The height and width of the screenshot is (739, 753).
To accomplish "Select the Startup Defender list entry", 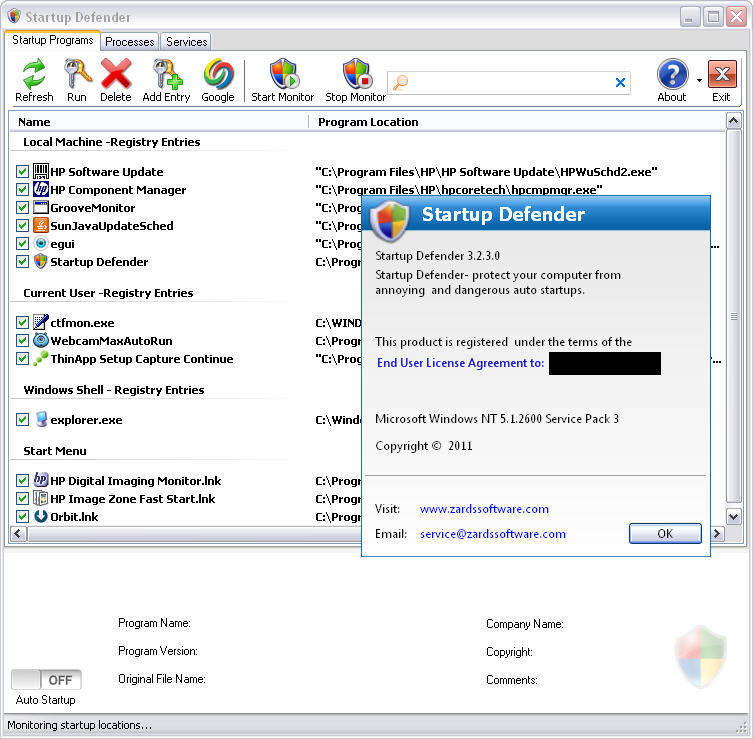I will point(99,262).
